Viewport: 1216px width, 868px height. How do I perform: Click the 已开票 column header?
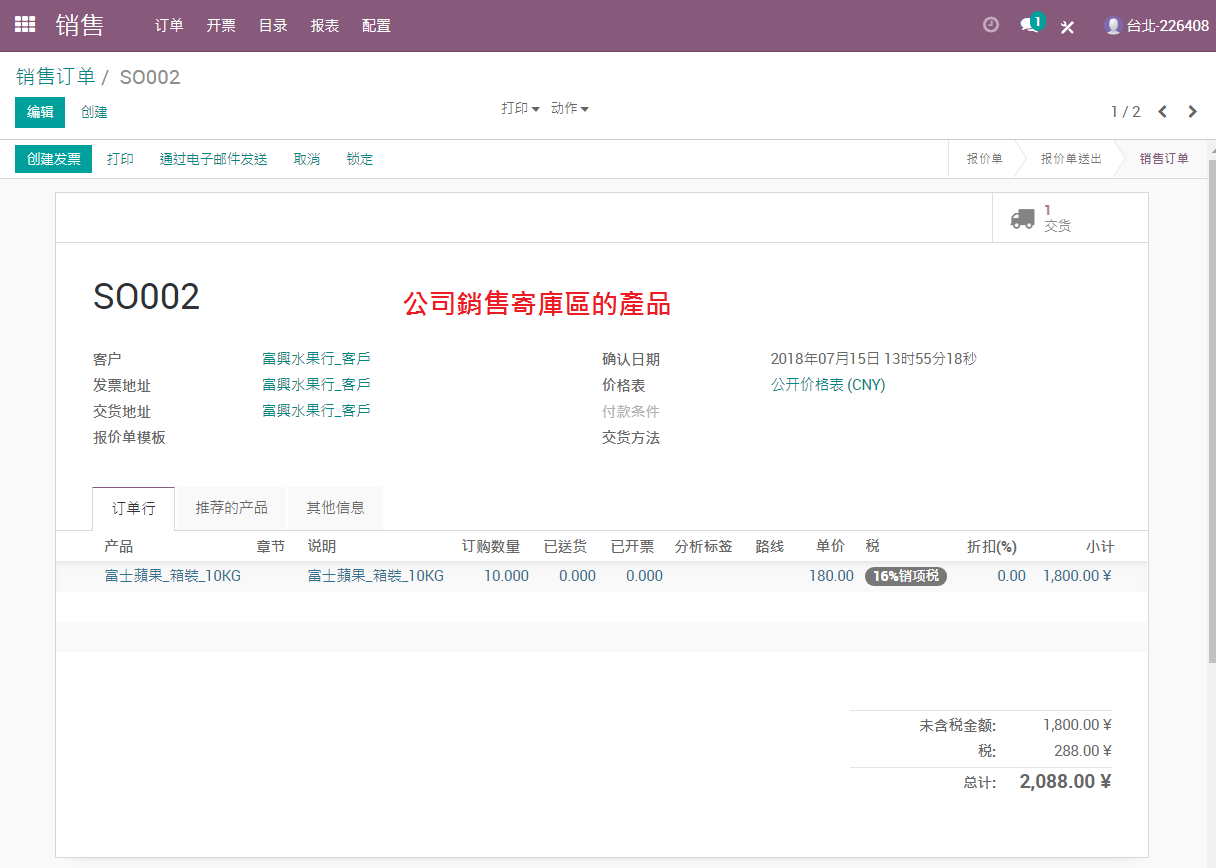tap(632, 547)
